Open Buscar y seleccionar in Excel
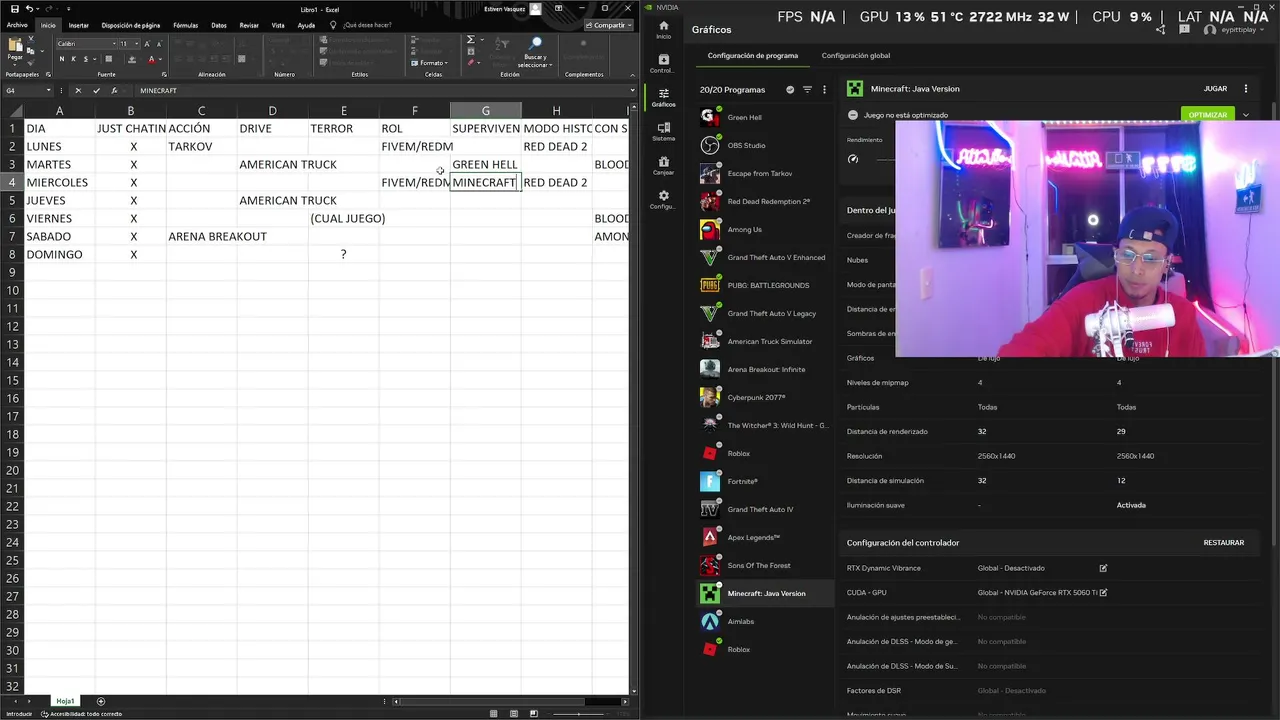This screenshot has width=1280, height=720. tap(535, 52)
